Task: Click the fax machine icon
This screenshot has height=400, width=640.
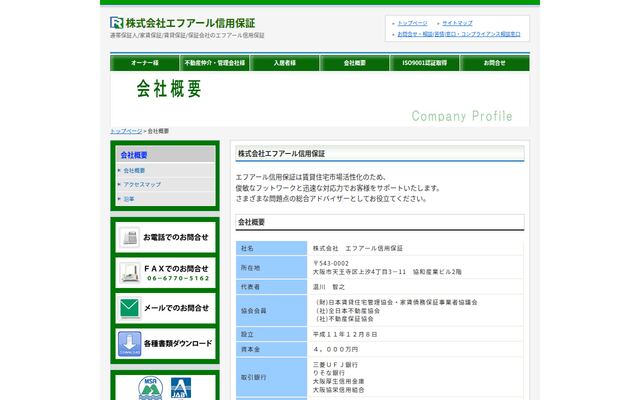Action: (130, 273)
